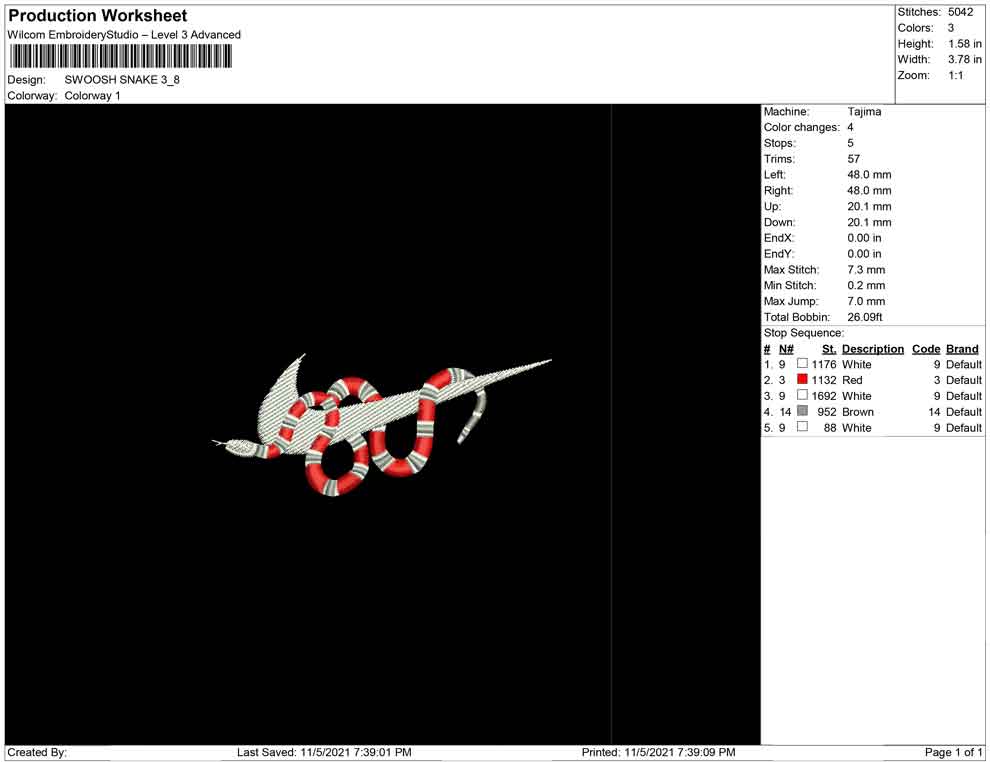The width and height of the screenshot is (990, 762).
Task: Click the "Brown" description in stop 4
Action: (x=858, y=412)
